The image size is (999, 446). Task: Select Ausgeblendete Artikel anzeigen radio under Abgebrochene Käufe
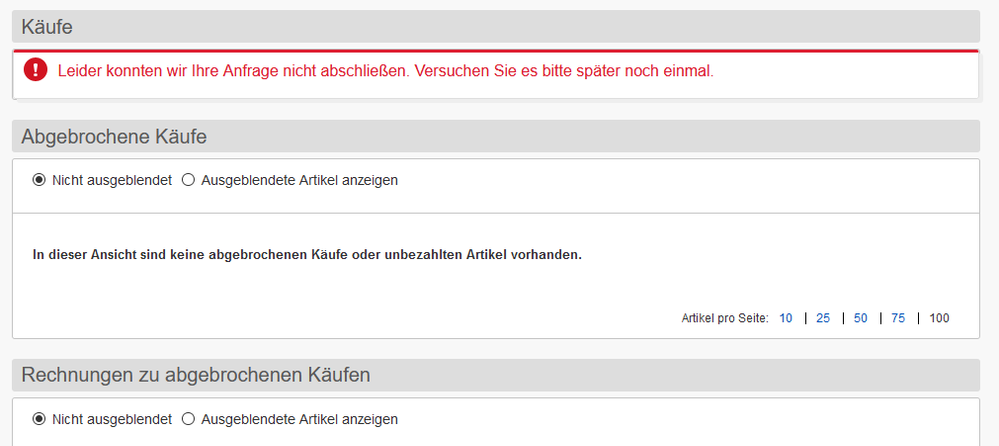click(x=188, y=180)
